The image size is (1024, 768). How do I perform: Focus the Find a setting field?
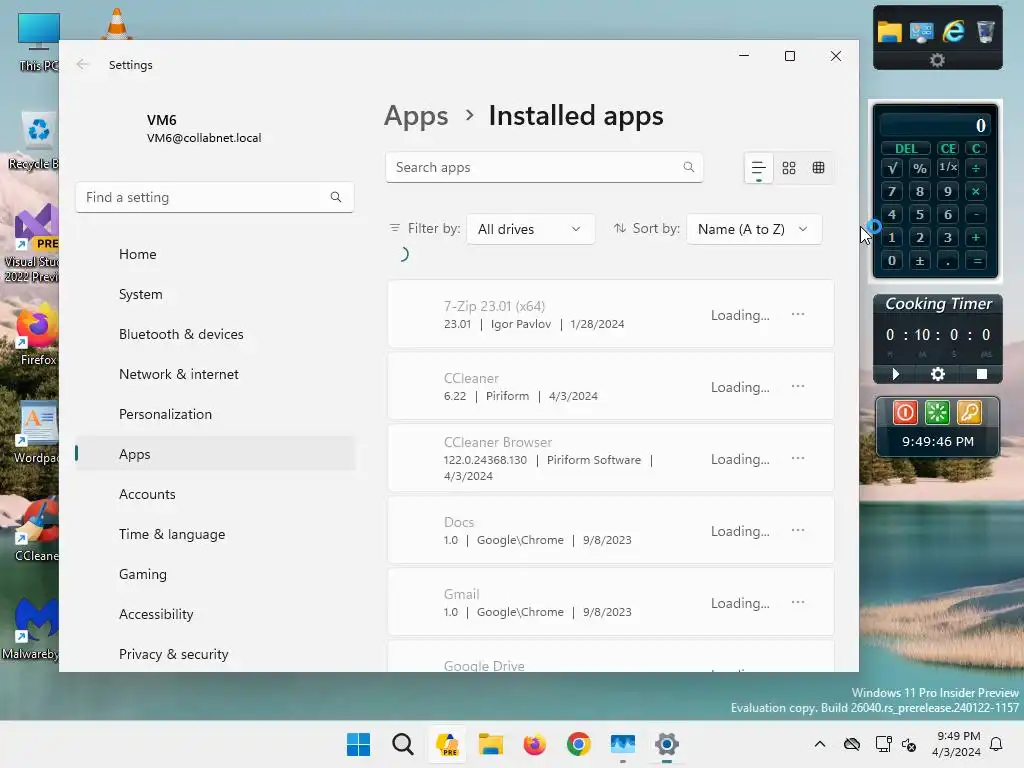(x=214, y=197)
